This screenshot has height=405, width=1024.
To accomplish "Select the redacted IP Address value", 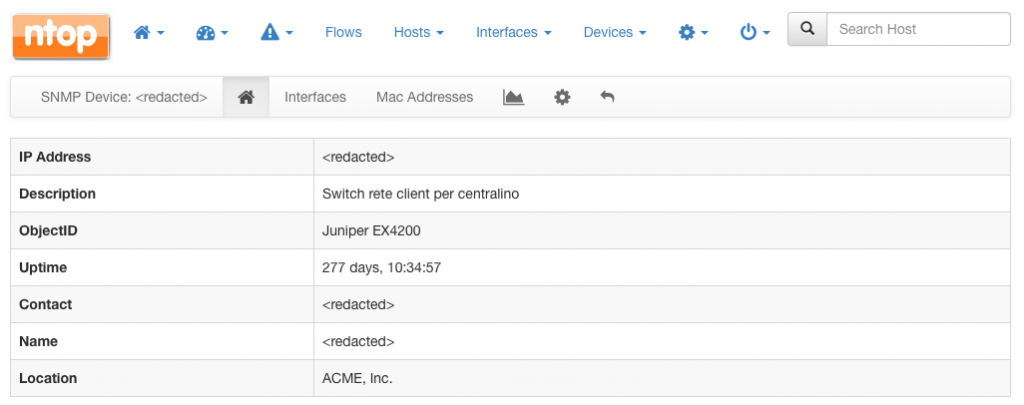I will point(359,157).
